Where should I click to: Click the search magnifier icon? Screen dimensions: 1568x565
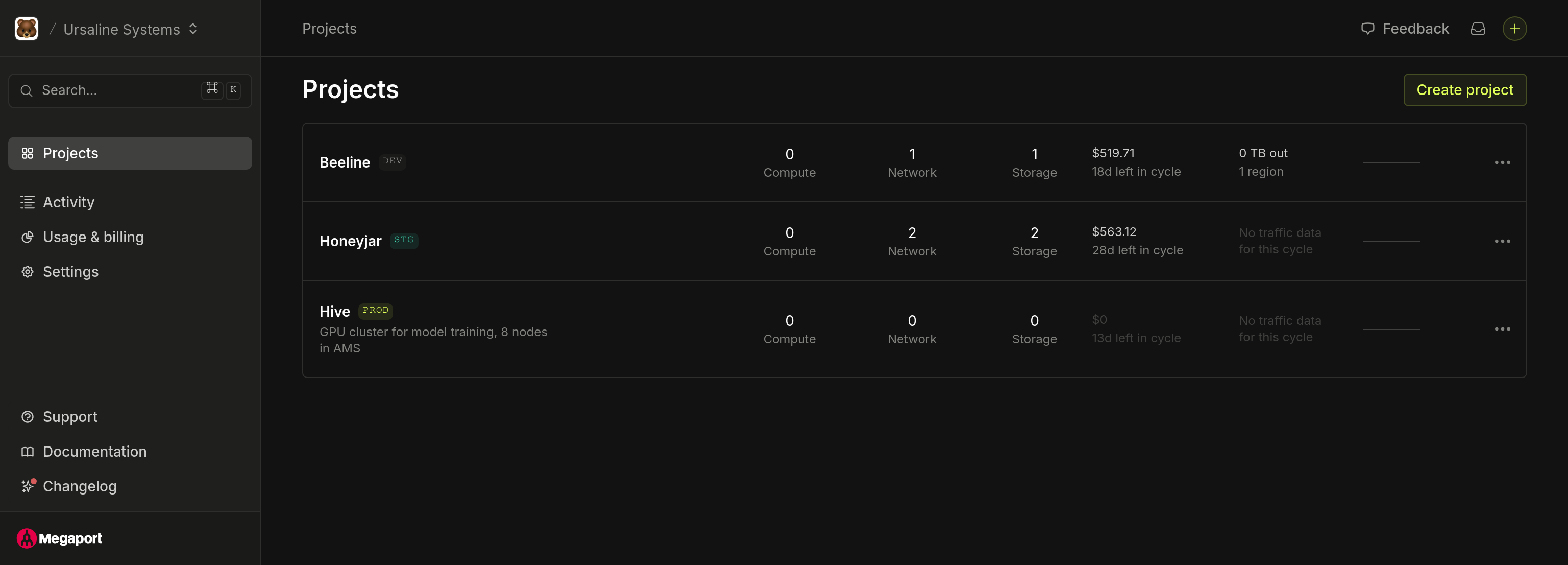coord(26,91)
